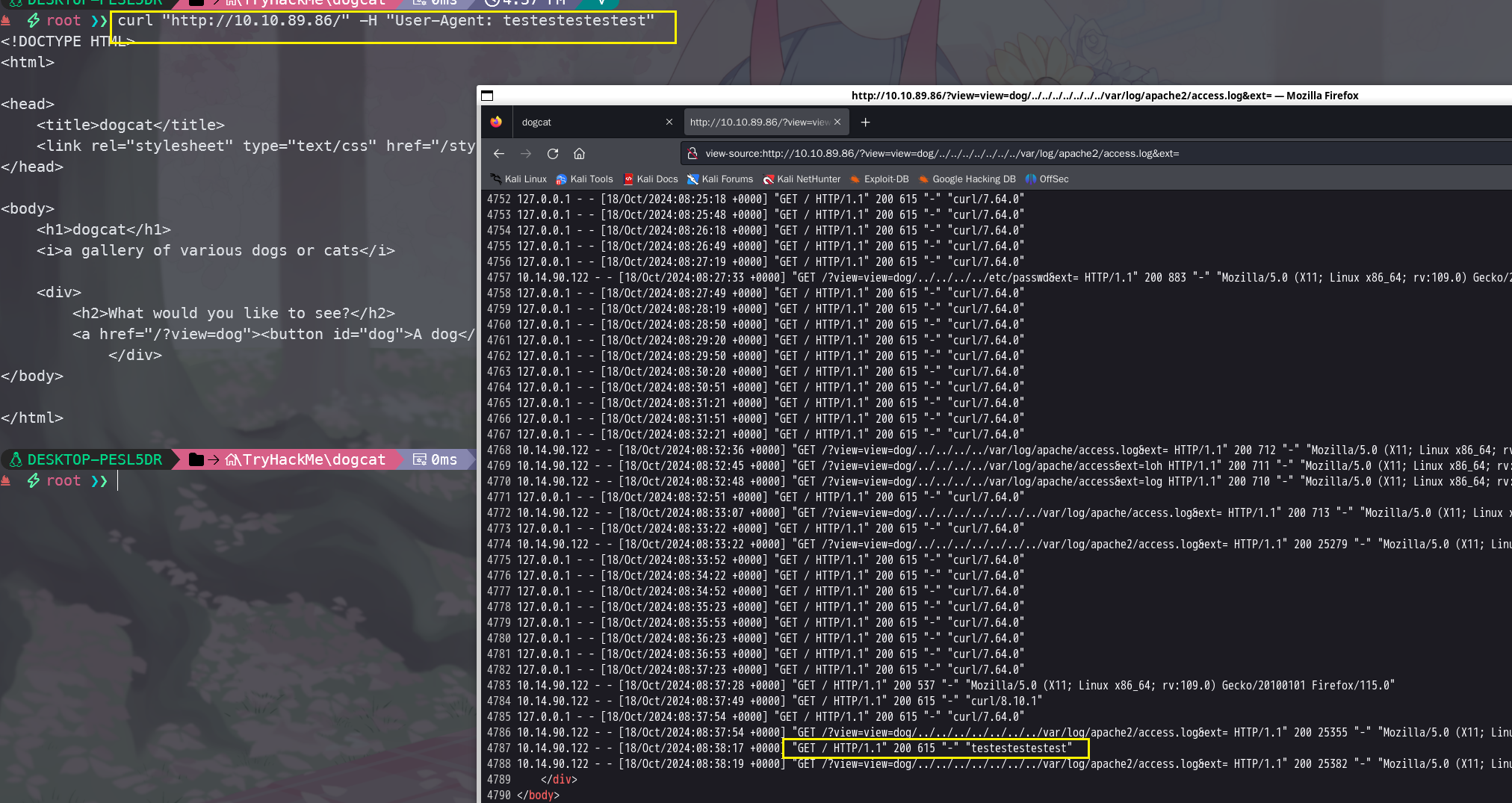Click Firefox's forward arrow button

(526, 154)
